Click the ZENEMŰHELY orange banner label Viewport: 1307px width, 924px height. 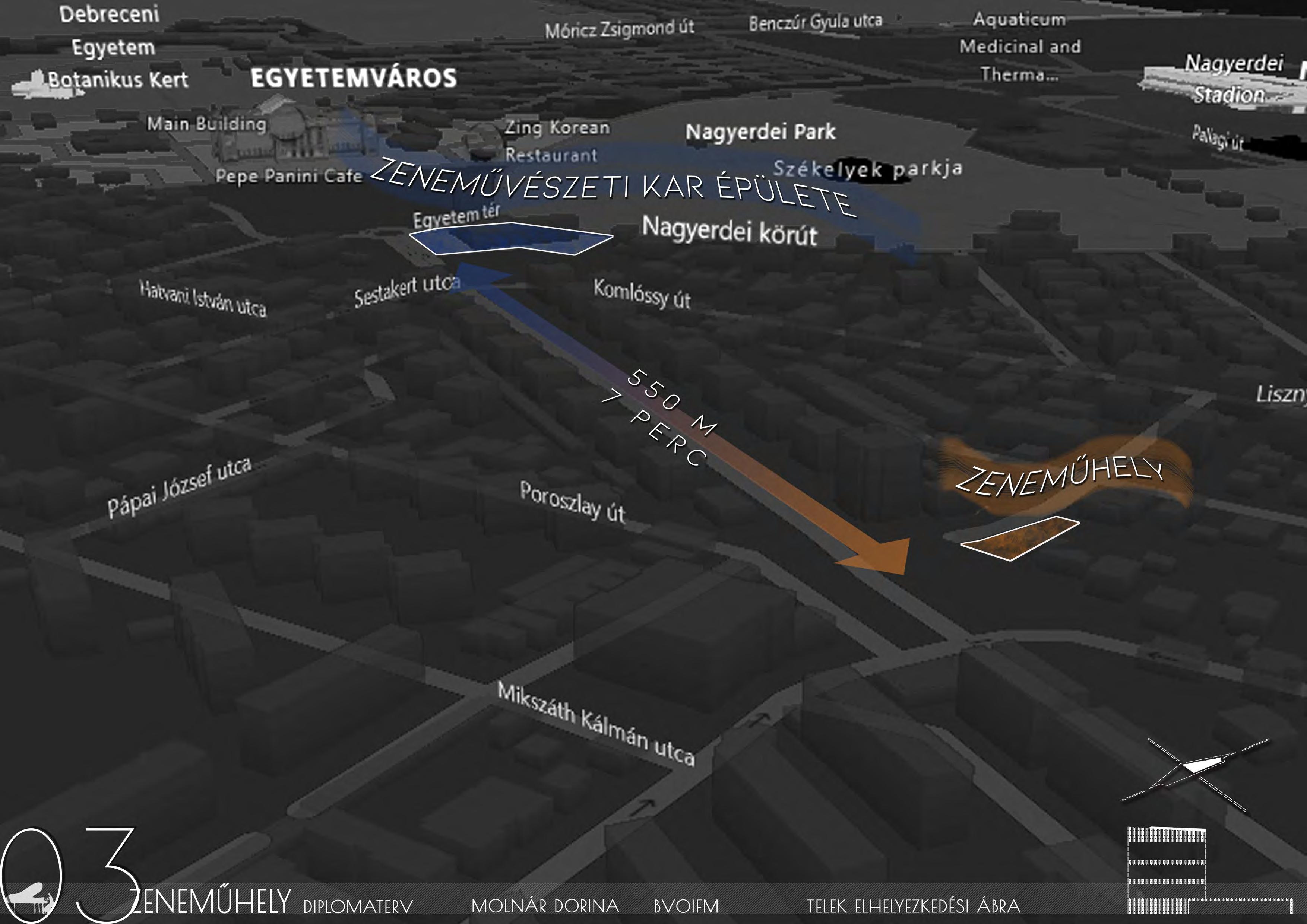(1059, 478)
